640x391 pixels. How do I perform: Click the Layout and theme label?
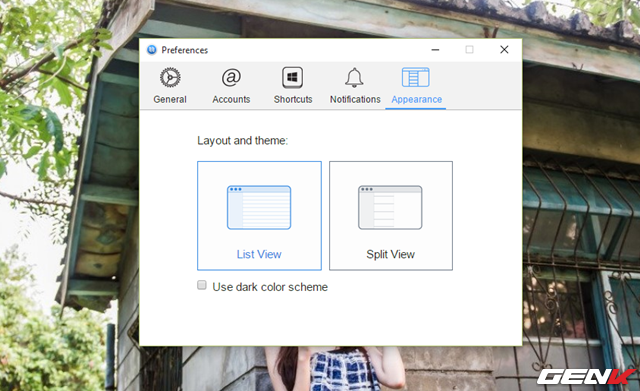[242, 140]
